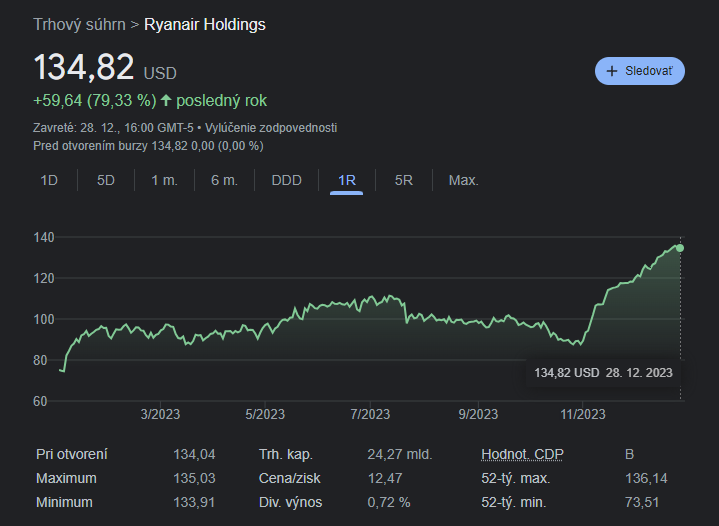This screenshot has height=526, width=719.
Task: Click the 52-týž. max. value 136,14
Action: click(646, 478)
